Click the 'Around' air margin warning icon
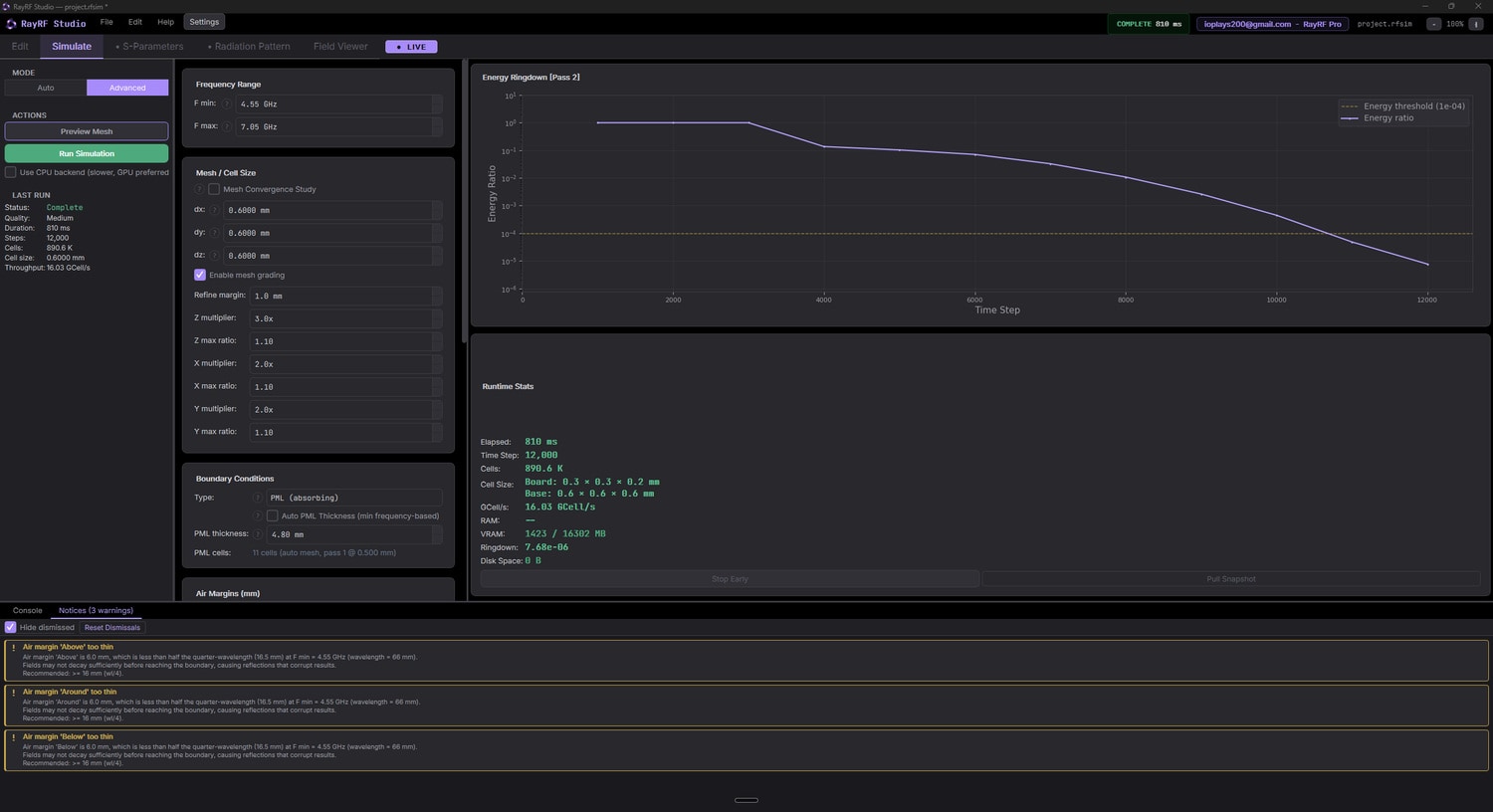Screen dimensions: 1493x812 click(x=13, y=693)
